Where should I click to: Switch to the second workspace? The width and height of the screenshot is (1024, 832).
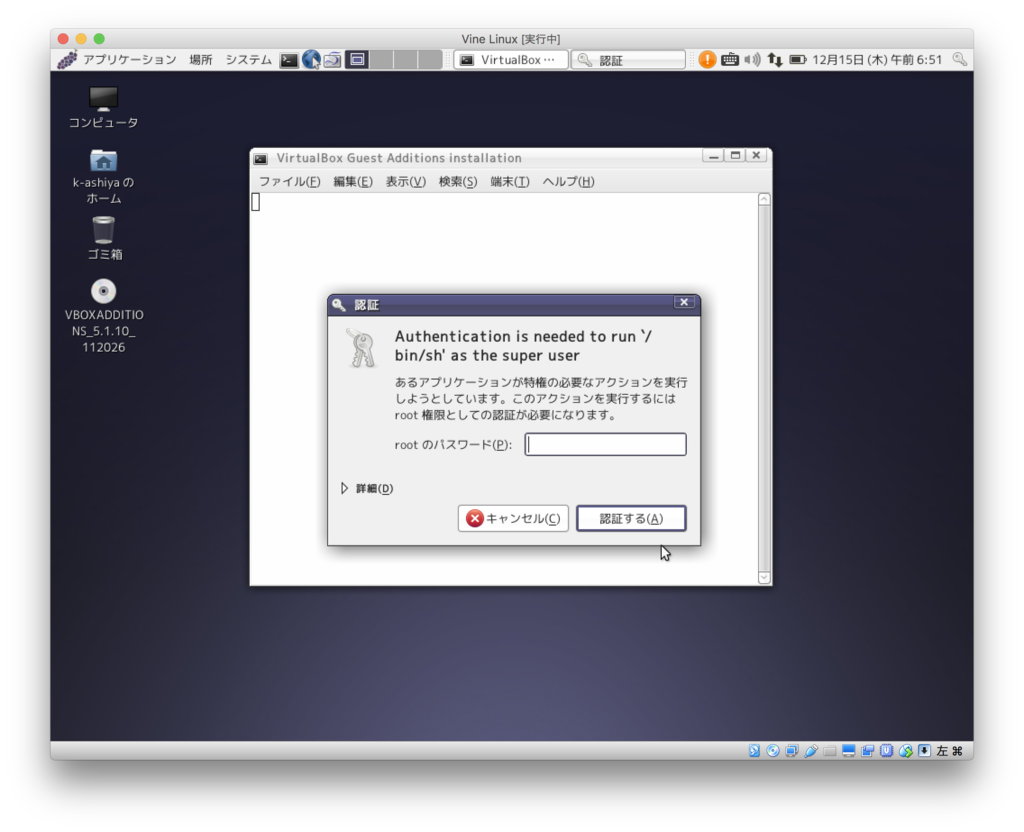tap(381, 60)
